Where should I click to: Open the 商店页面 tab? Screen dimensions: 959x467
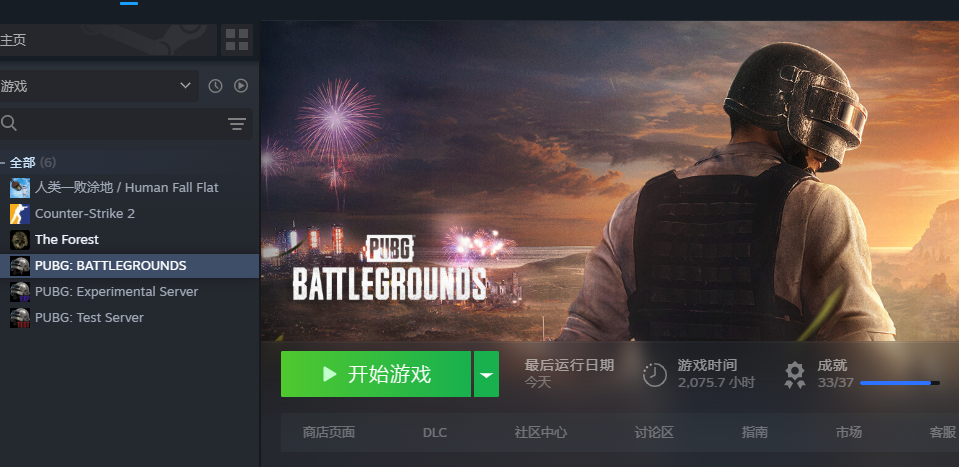[x=328, y=432]
